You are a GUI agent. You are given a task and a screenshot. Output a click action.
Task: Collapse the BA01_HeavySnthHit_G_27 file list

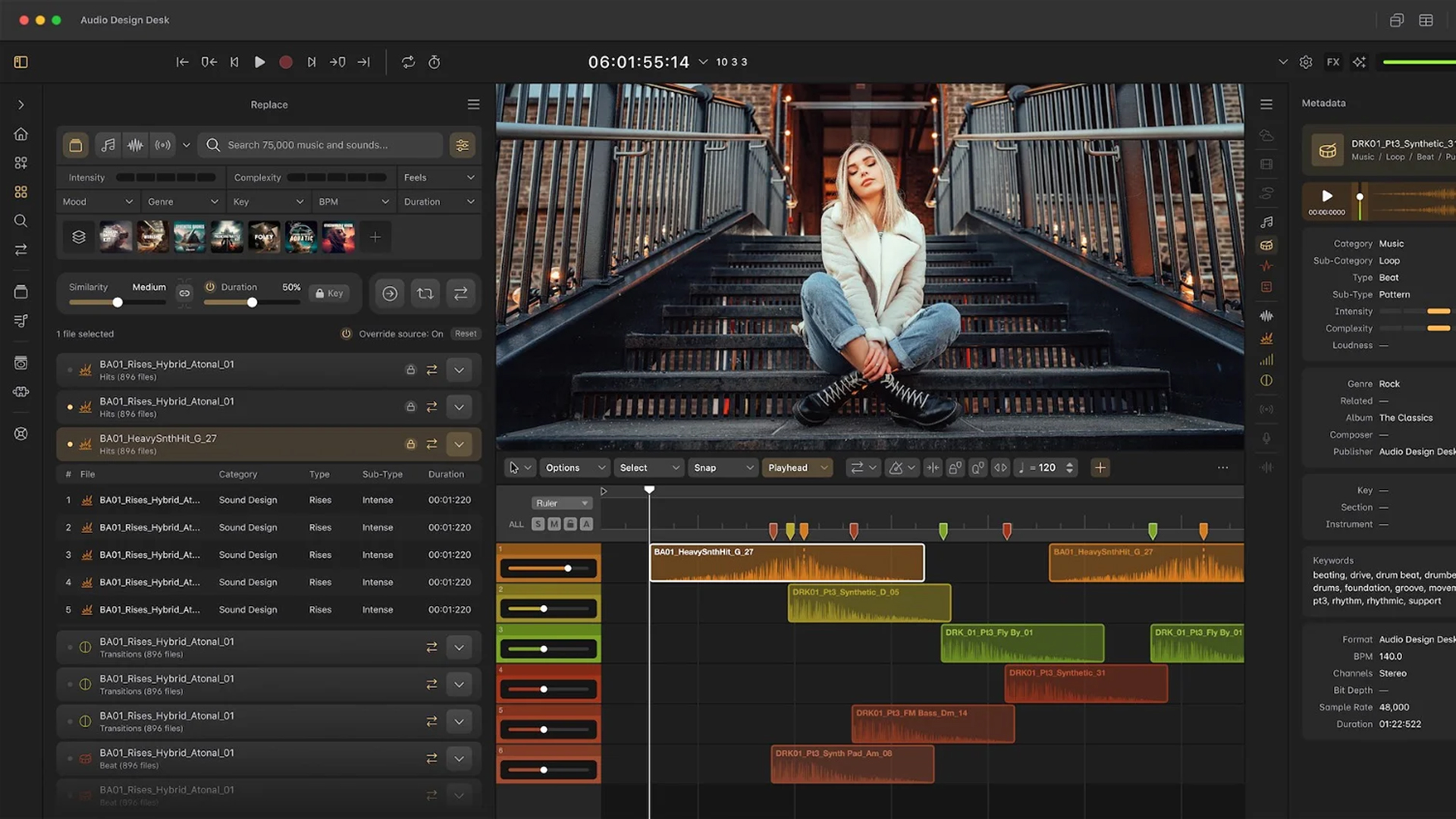point(459,444)
